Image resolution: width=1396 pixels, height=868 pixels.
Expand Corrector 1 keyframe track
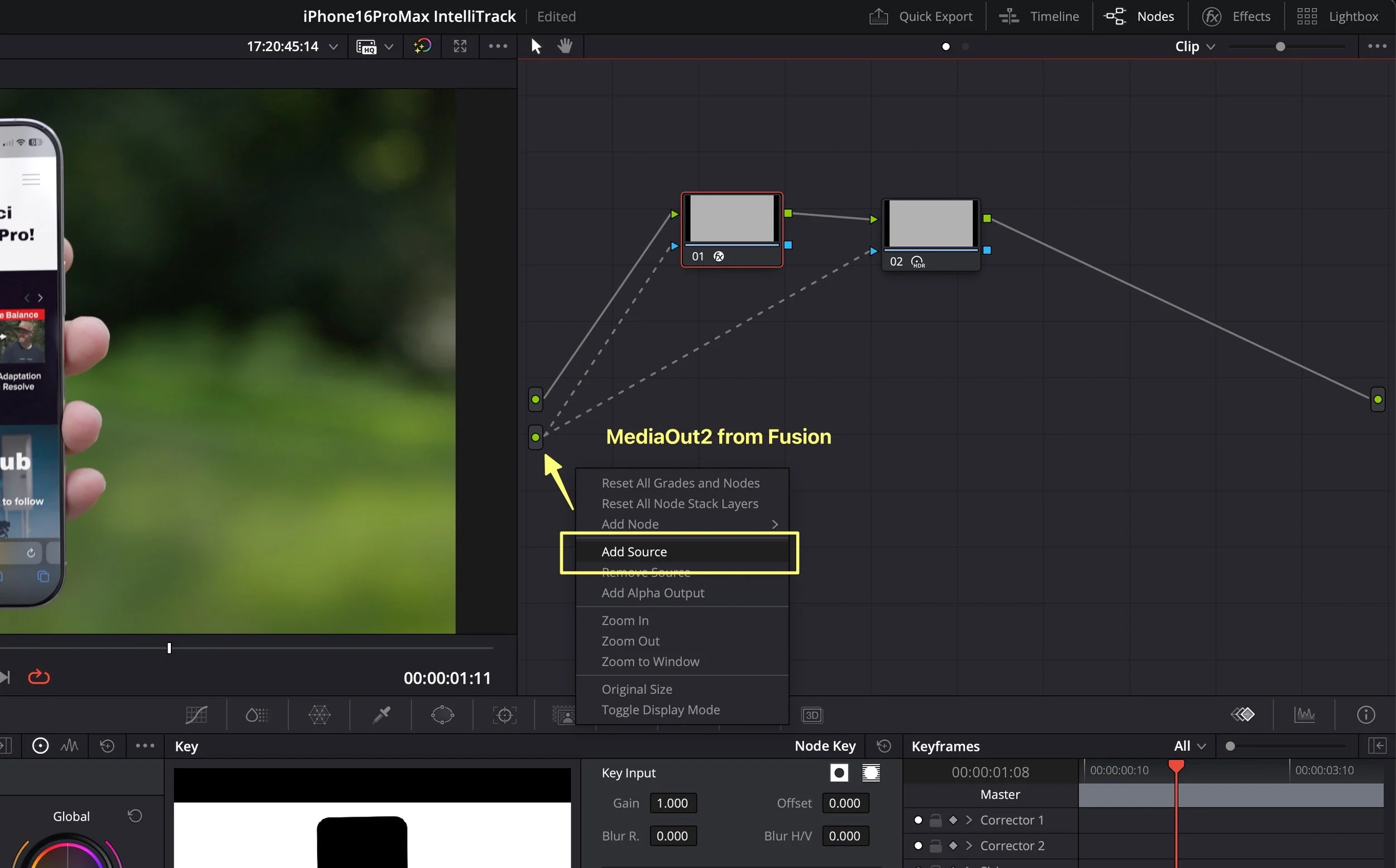969,820
